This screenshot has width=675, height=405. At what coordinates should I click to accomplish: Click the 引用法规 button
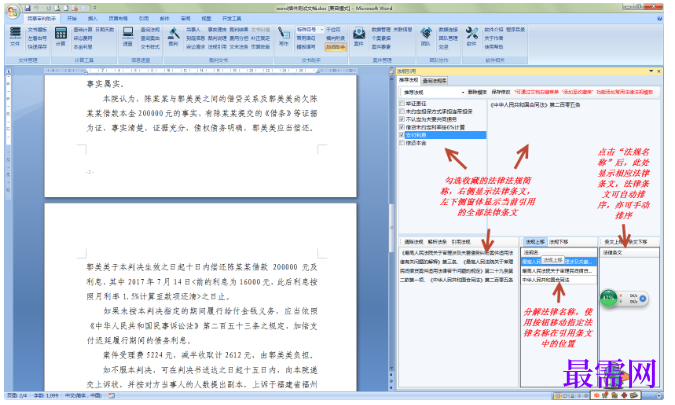point(461,241)
